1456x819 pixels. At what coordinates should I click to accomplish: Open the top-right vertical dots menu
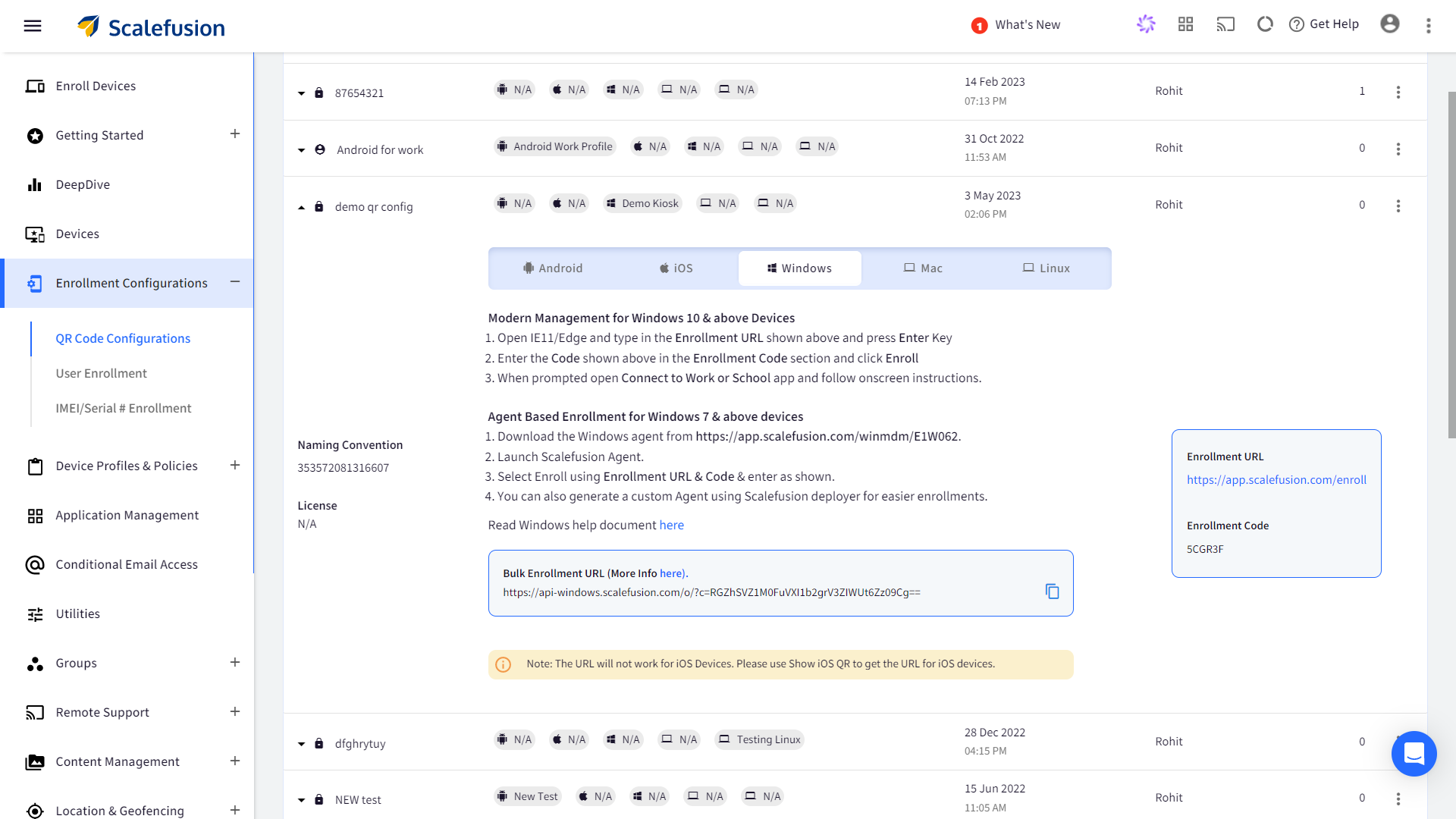[x=1429, y=26]
